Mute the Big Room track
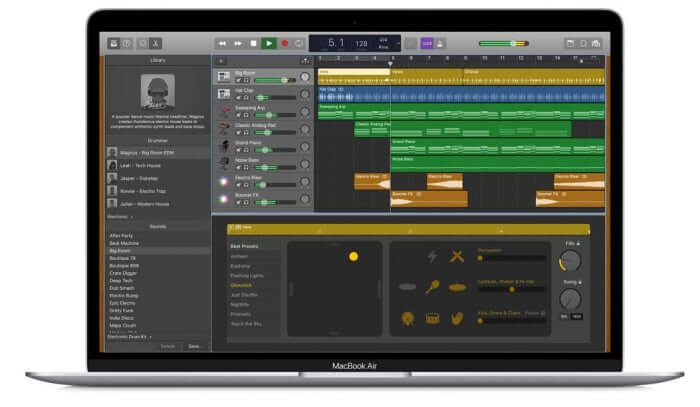Viewport: 700px width, 407px height. coord(238,80)
